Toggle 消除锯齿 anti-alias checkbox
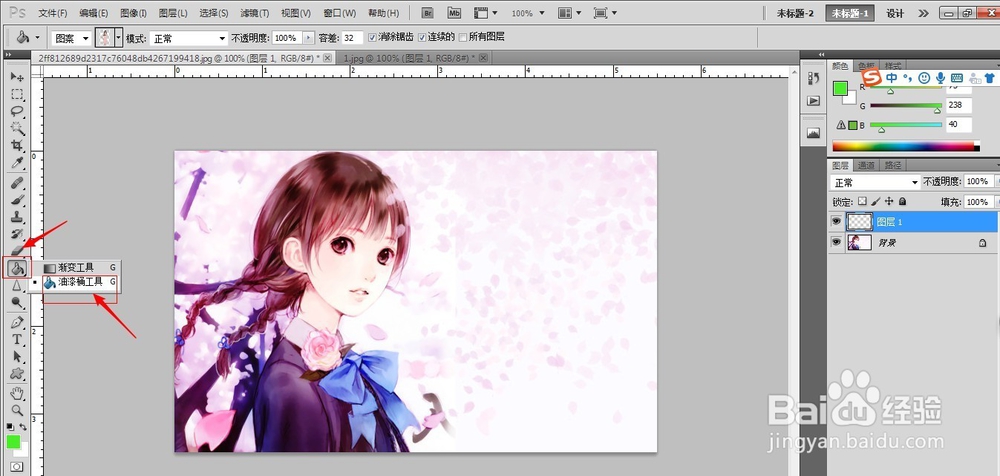The image size is (1000, 476). tap(372, 38)
